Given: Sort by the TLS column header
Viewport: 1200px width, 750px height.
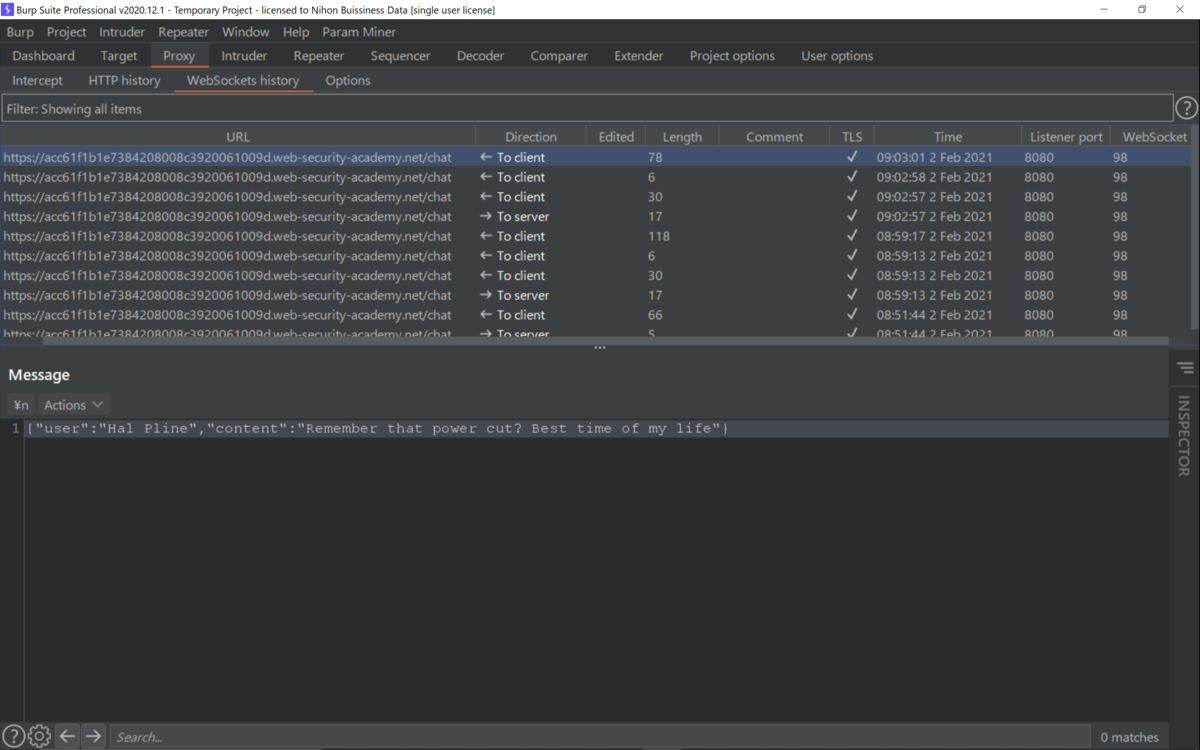Looking at the screenshot, I should [x=851, y=137].
